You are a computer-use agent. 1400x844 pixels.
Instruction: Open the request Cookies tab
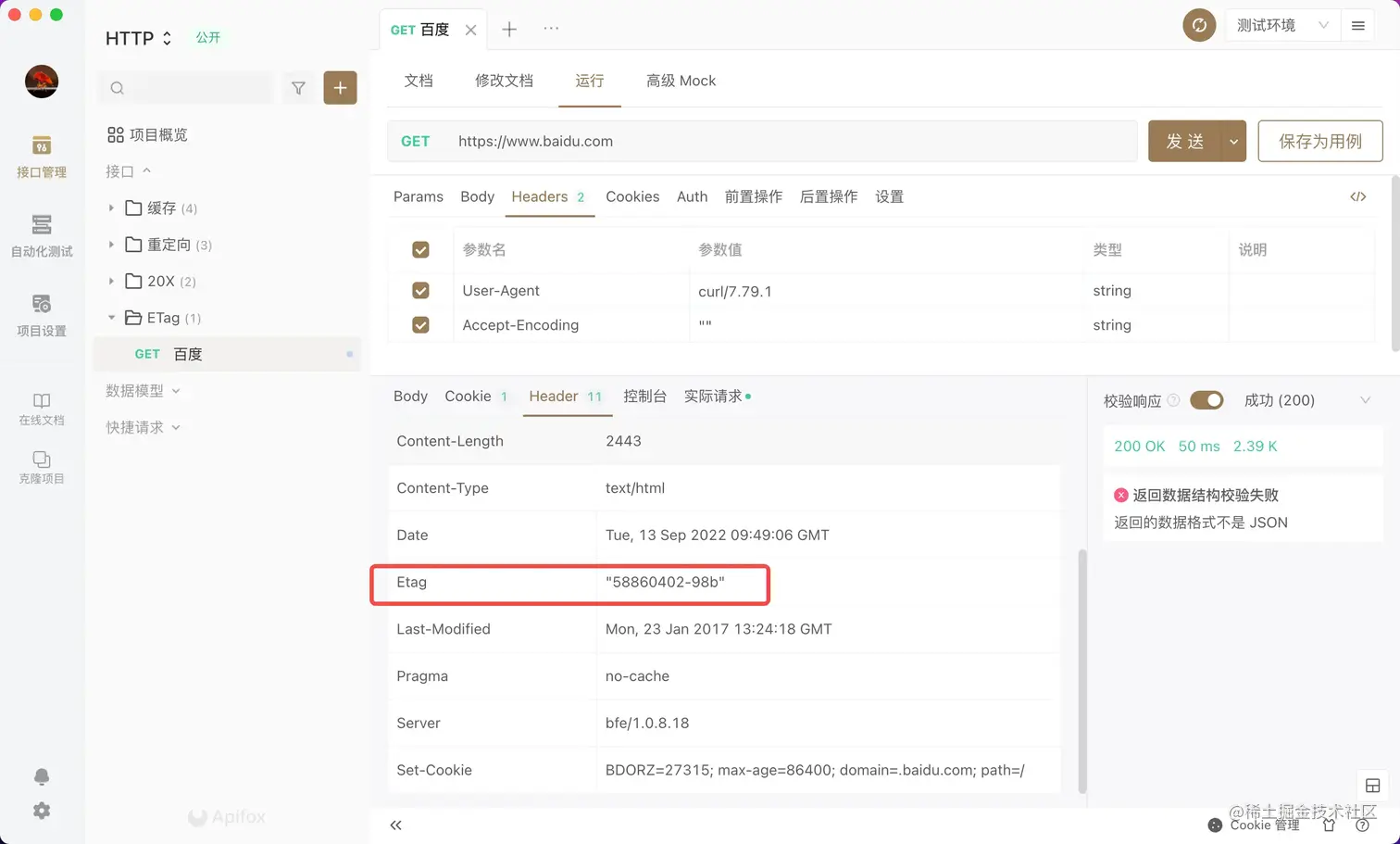click(x=632, y=196)
